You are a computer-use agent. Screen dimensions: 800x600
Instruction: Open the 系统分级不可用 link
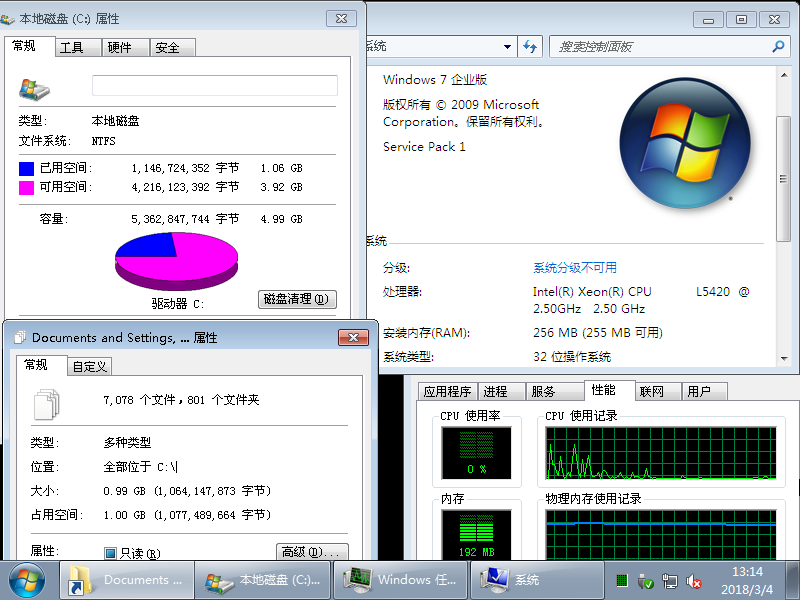point(574,267)
